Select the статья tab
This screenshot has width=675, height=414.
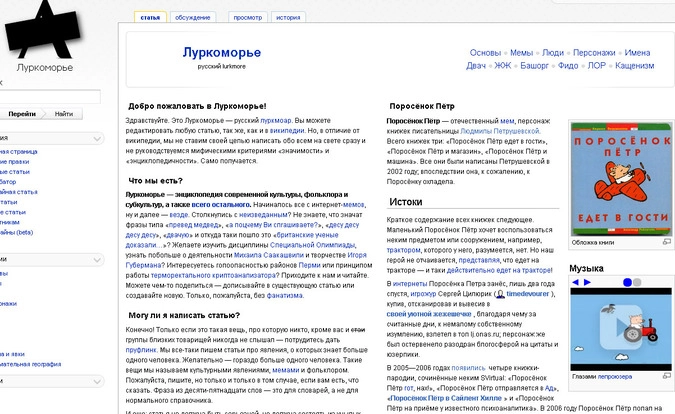click(150, 17)
